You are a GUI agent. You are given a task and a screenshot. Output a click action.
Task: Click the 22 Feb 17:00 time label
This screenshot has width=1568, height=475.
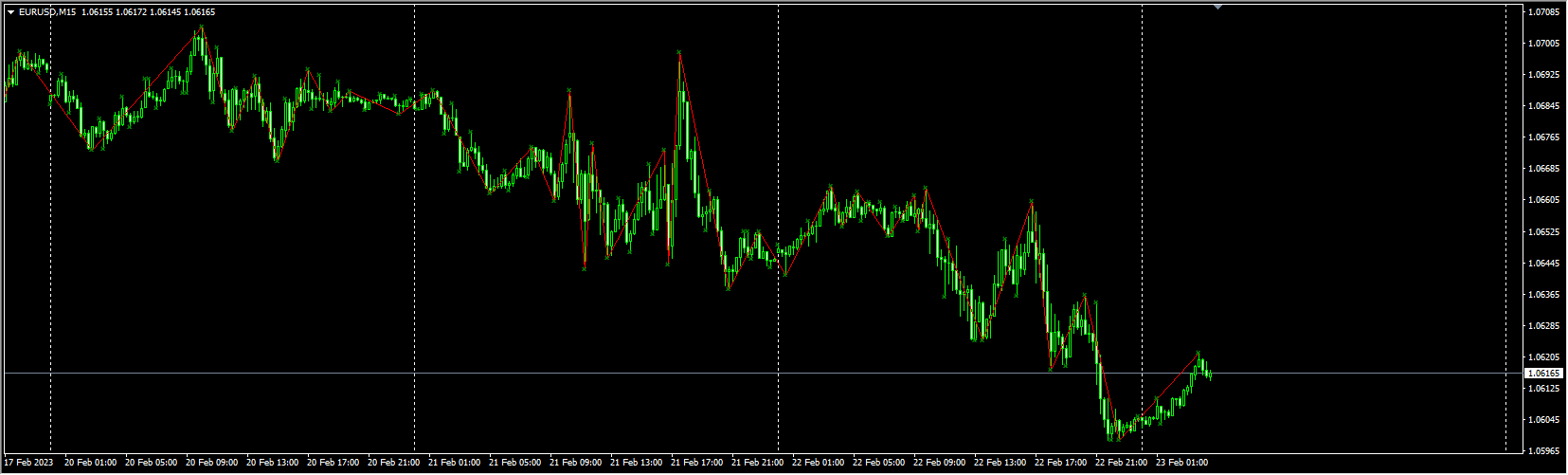tap(1060, 463)
